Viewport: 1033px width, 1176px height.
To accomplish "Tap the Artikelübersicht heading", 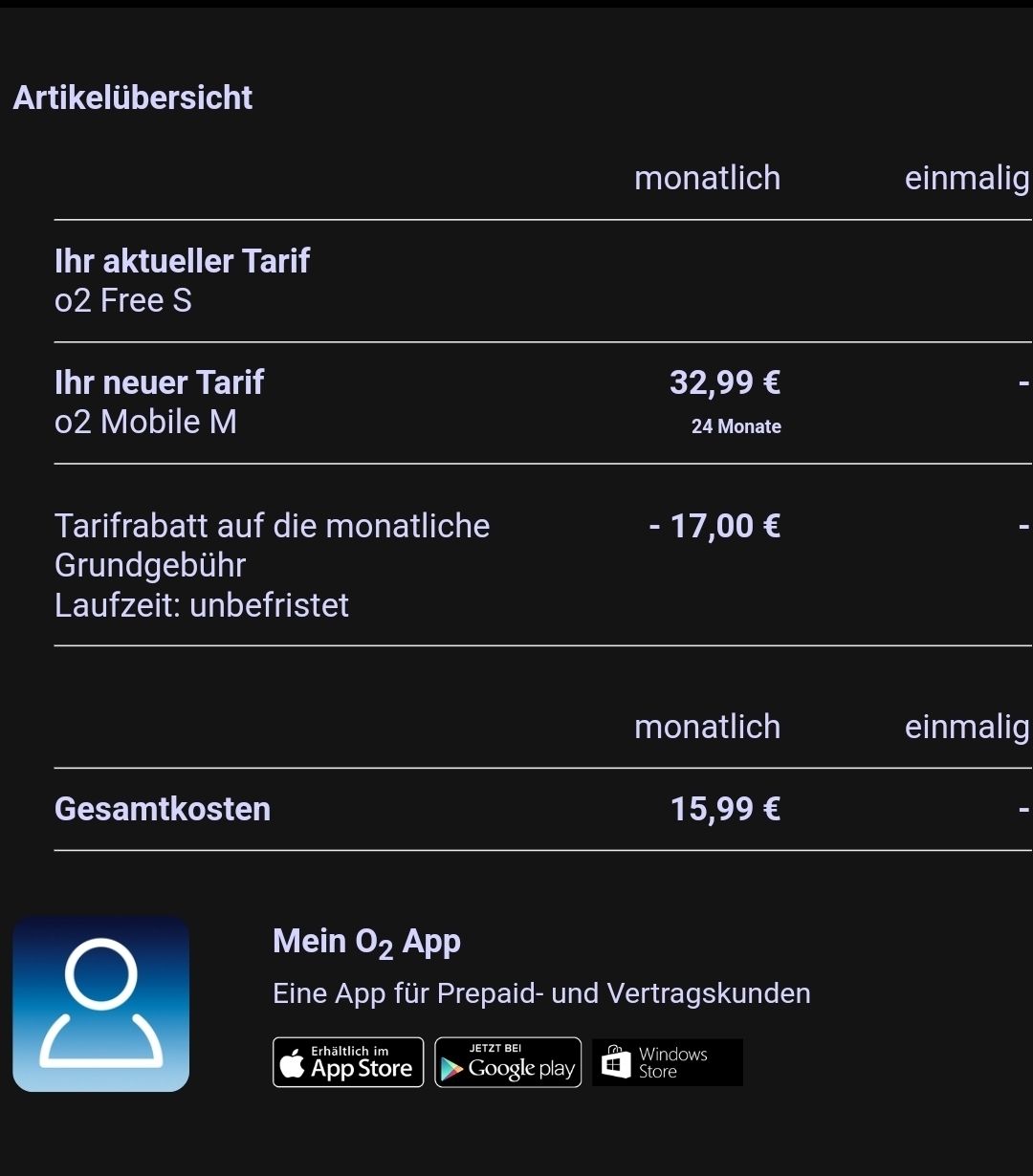I will [x=133, y=98].
